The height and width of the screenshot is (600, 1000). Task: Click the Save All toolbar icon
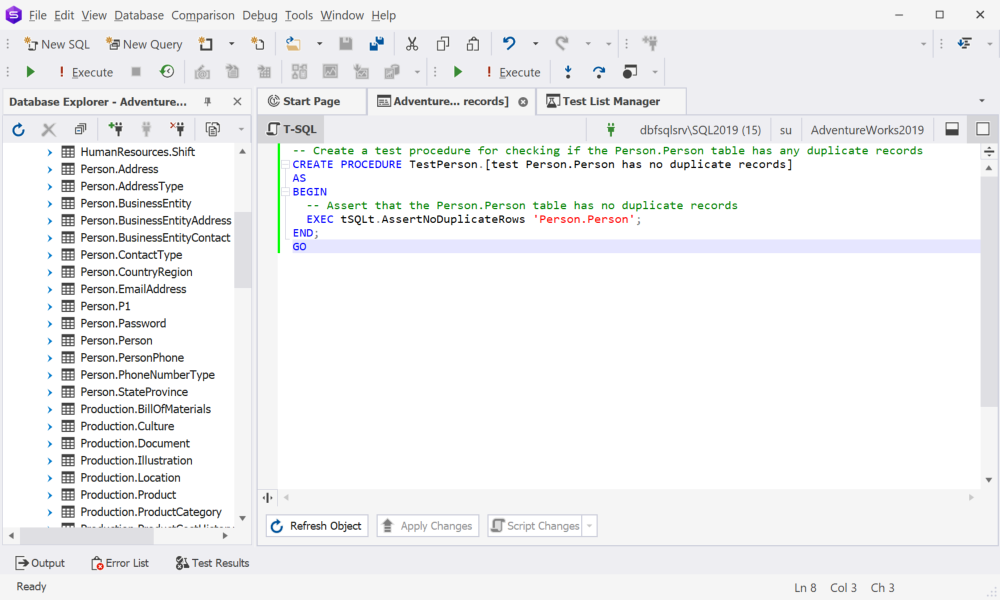[x=376, y=43]
